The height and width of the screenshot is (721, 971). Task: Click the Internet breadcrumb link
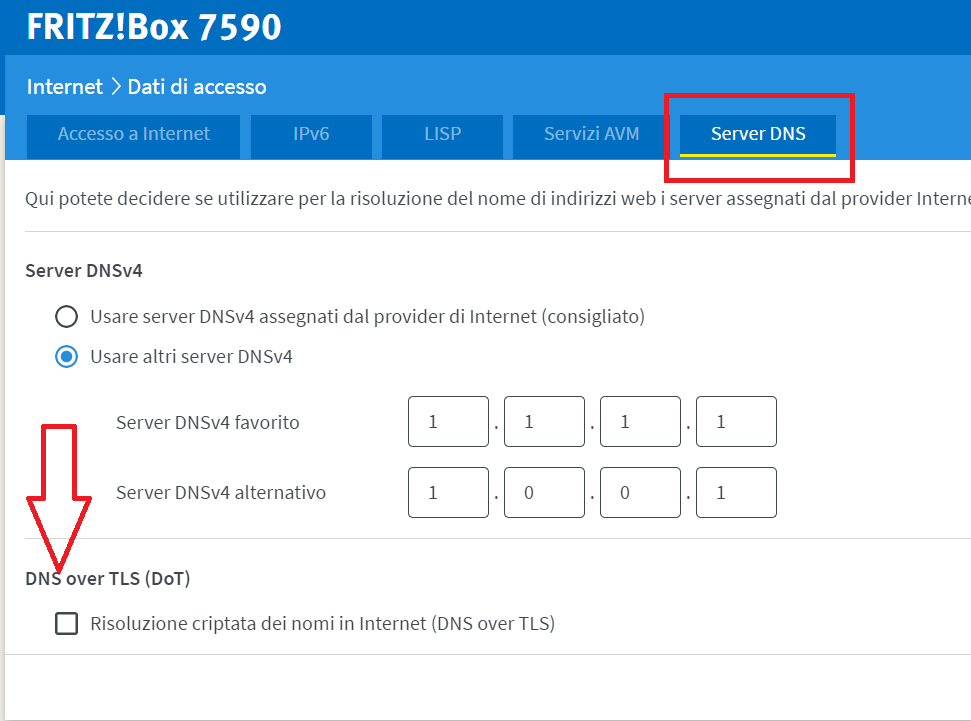tap(64, 87)
